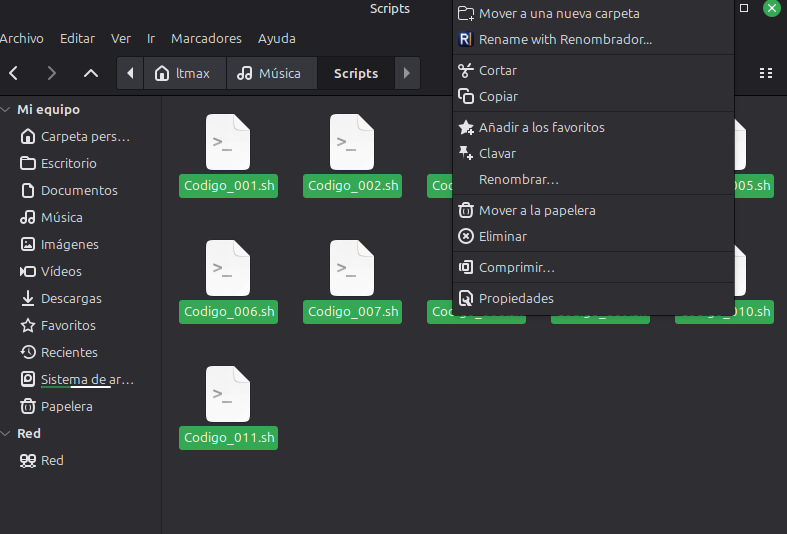Image resolution: width=787 pixels, height=534 pixels.
Task: Switch to compact view icon in toolbar
Action: point(766,73)
